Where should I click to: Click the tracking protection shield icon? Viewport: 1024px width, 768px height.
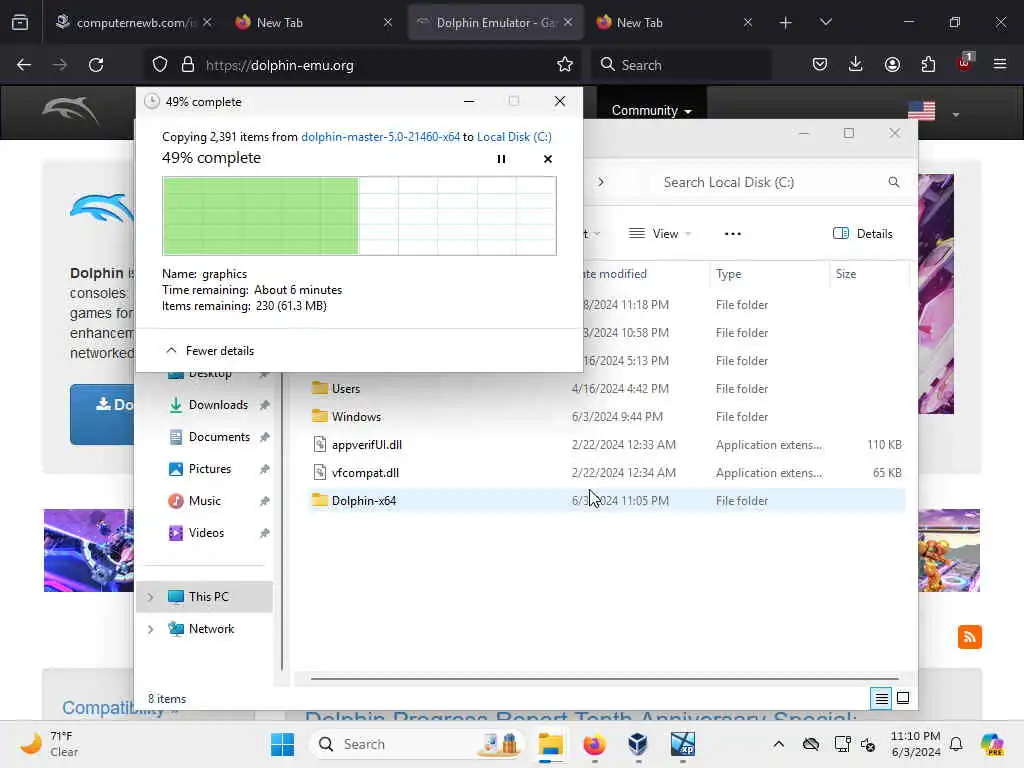pos(160,65)
